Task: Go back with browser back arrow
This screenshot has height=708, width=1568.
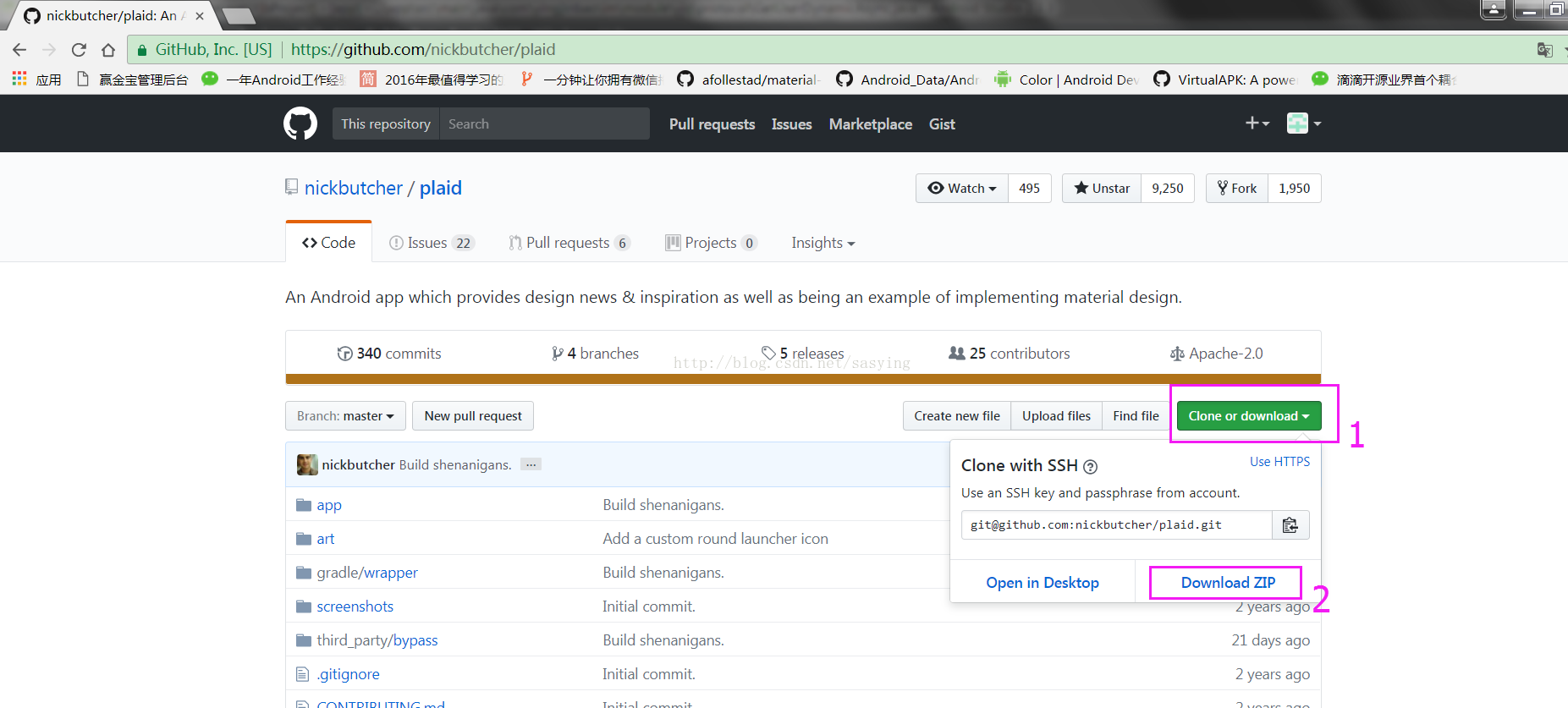Action: point(19,50)
